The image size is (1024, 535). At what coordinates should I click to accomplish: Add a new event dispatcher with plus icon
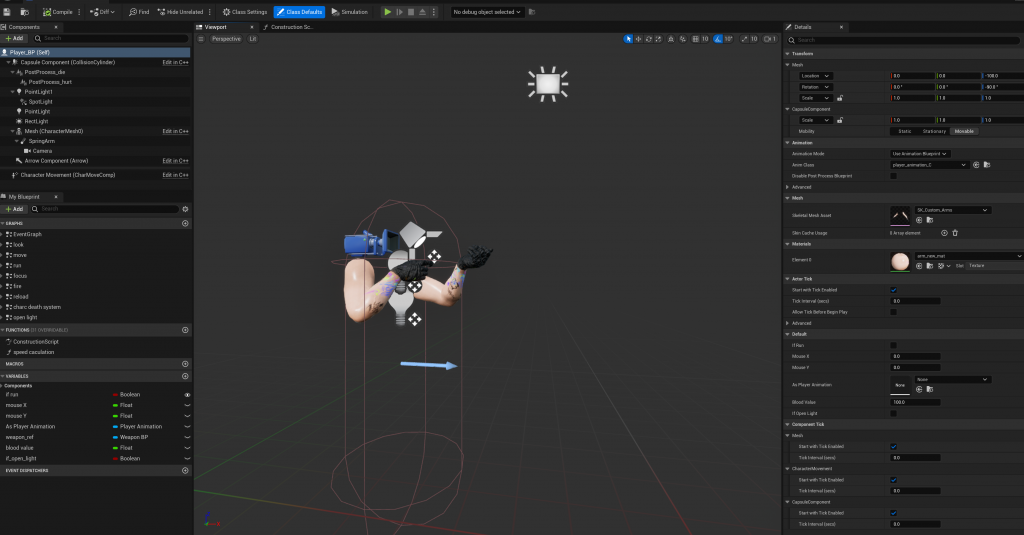coord(185,470)
